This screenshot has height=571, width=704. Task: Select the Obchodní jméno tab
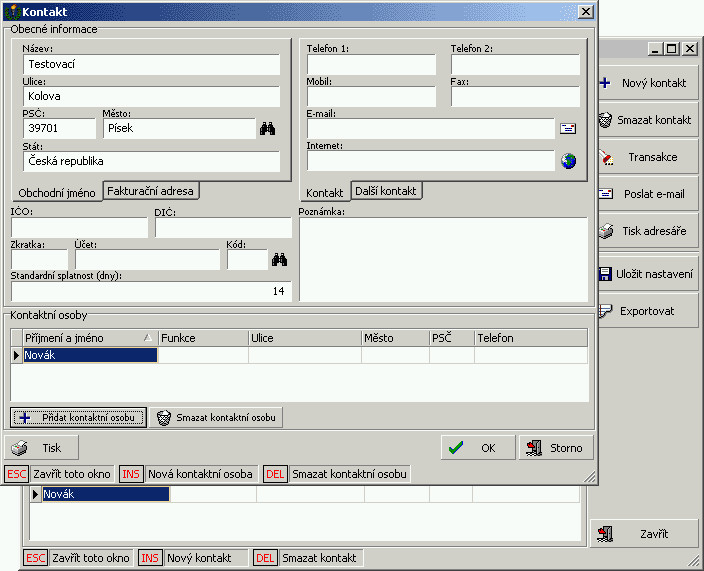click(x=57, y=193)
